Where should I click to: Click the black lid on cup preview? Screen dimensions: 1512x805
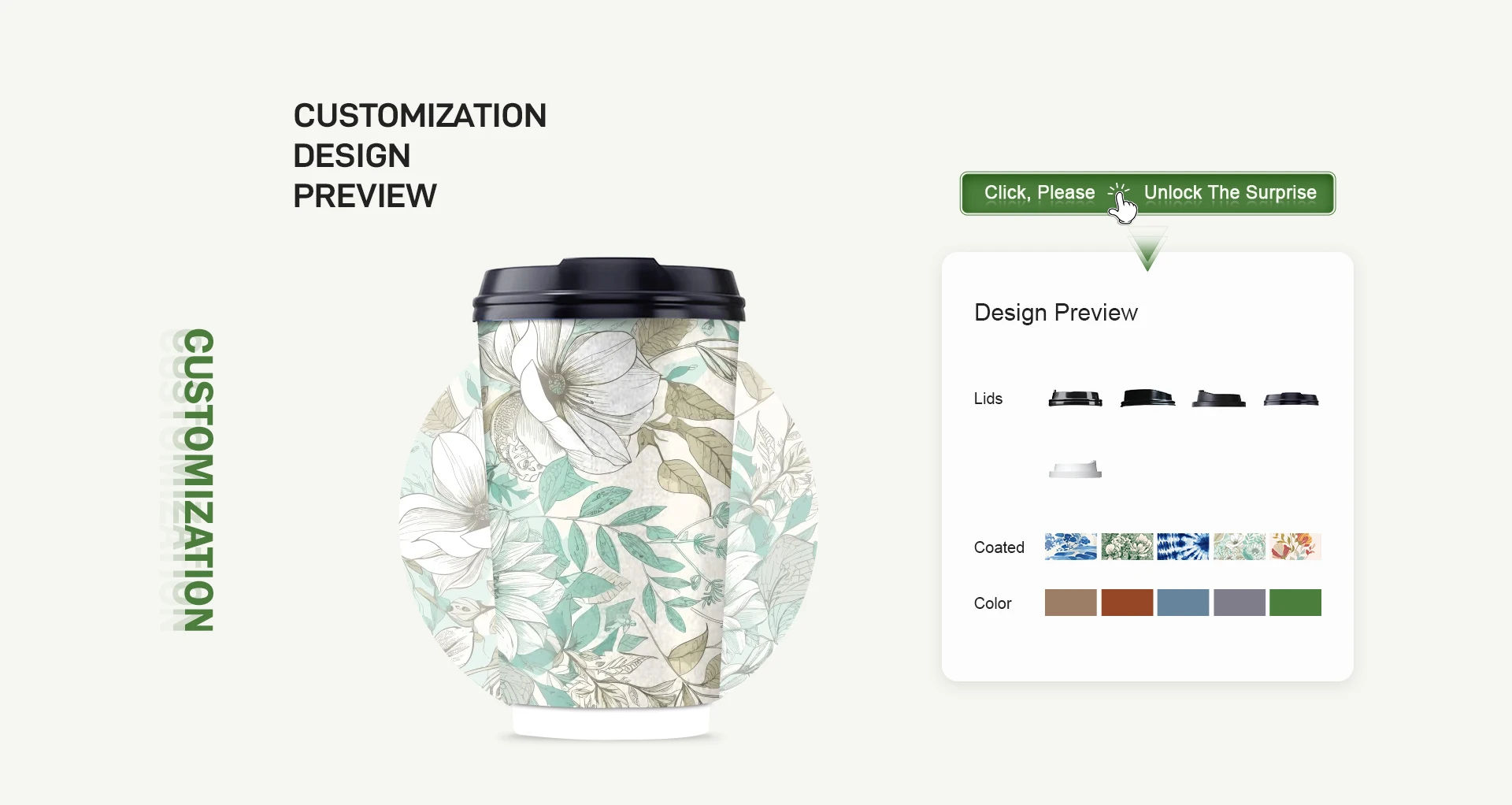(609, 288)
